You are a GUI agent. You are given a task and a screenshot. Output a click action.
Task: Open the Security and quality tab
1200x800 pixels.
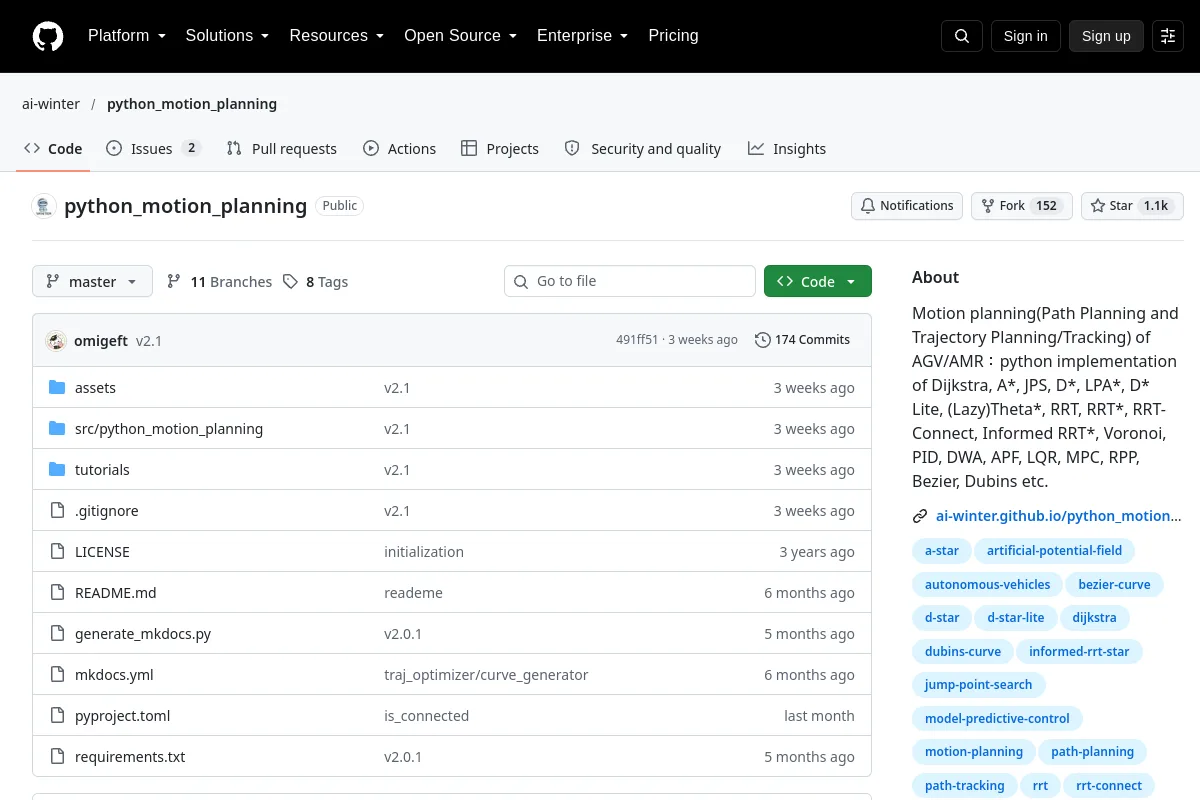(643, 149)
